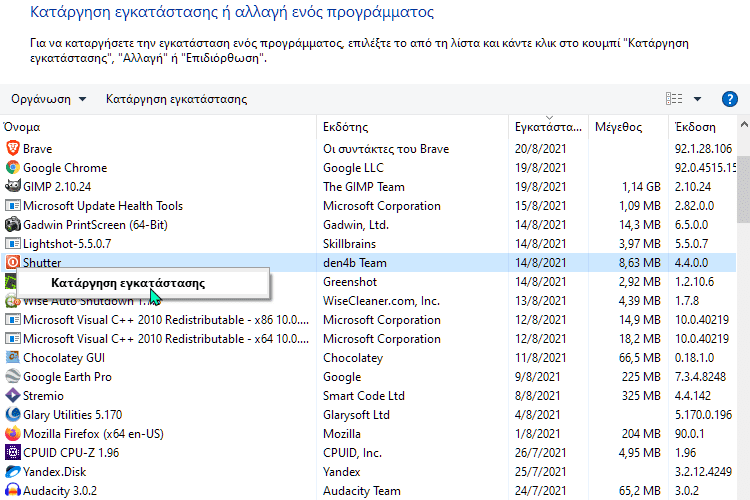Click the GIMP 2.10.24 icon
This screenshot has width=750, height=500.
point(12,186)
